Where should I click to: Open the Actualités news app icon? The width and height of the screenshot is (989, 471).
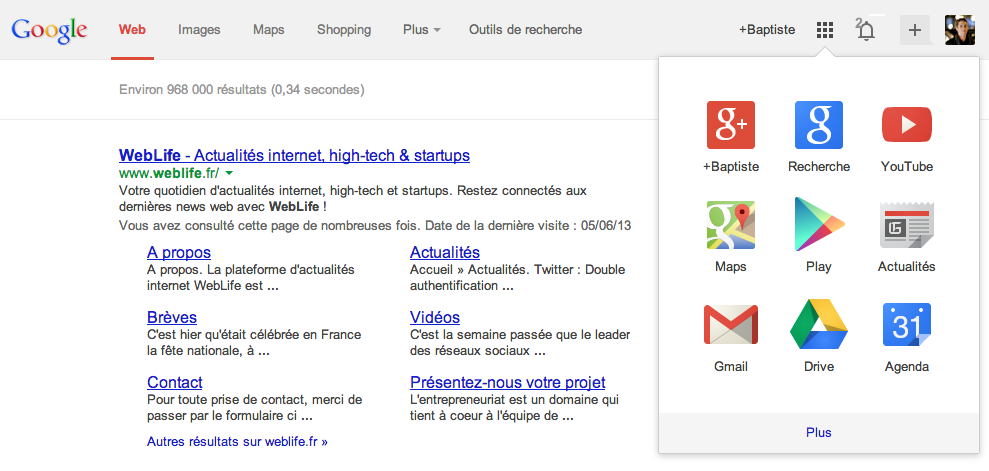coord(906,225)
